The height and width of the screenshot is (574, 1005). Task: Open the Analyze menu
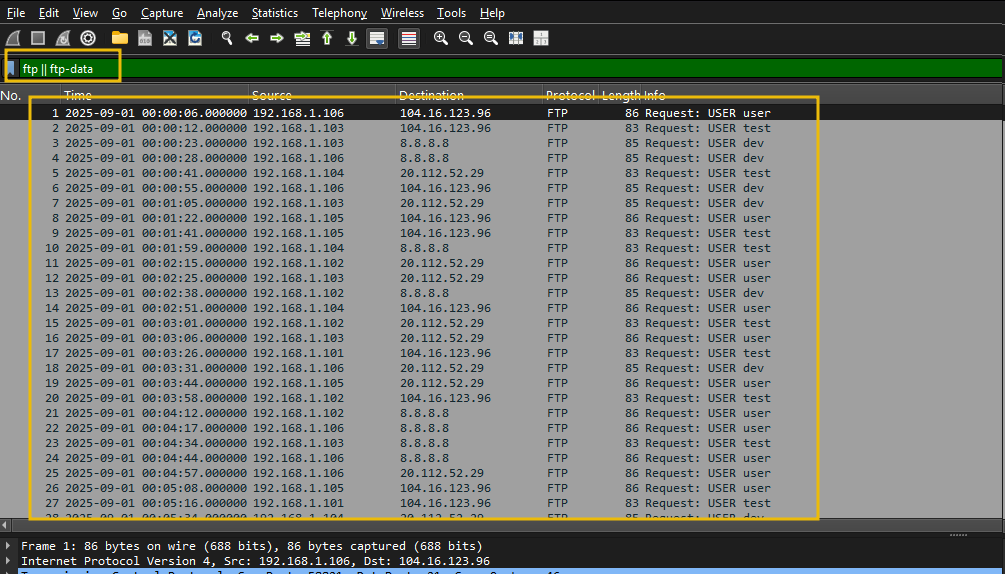coord(217,13)
